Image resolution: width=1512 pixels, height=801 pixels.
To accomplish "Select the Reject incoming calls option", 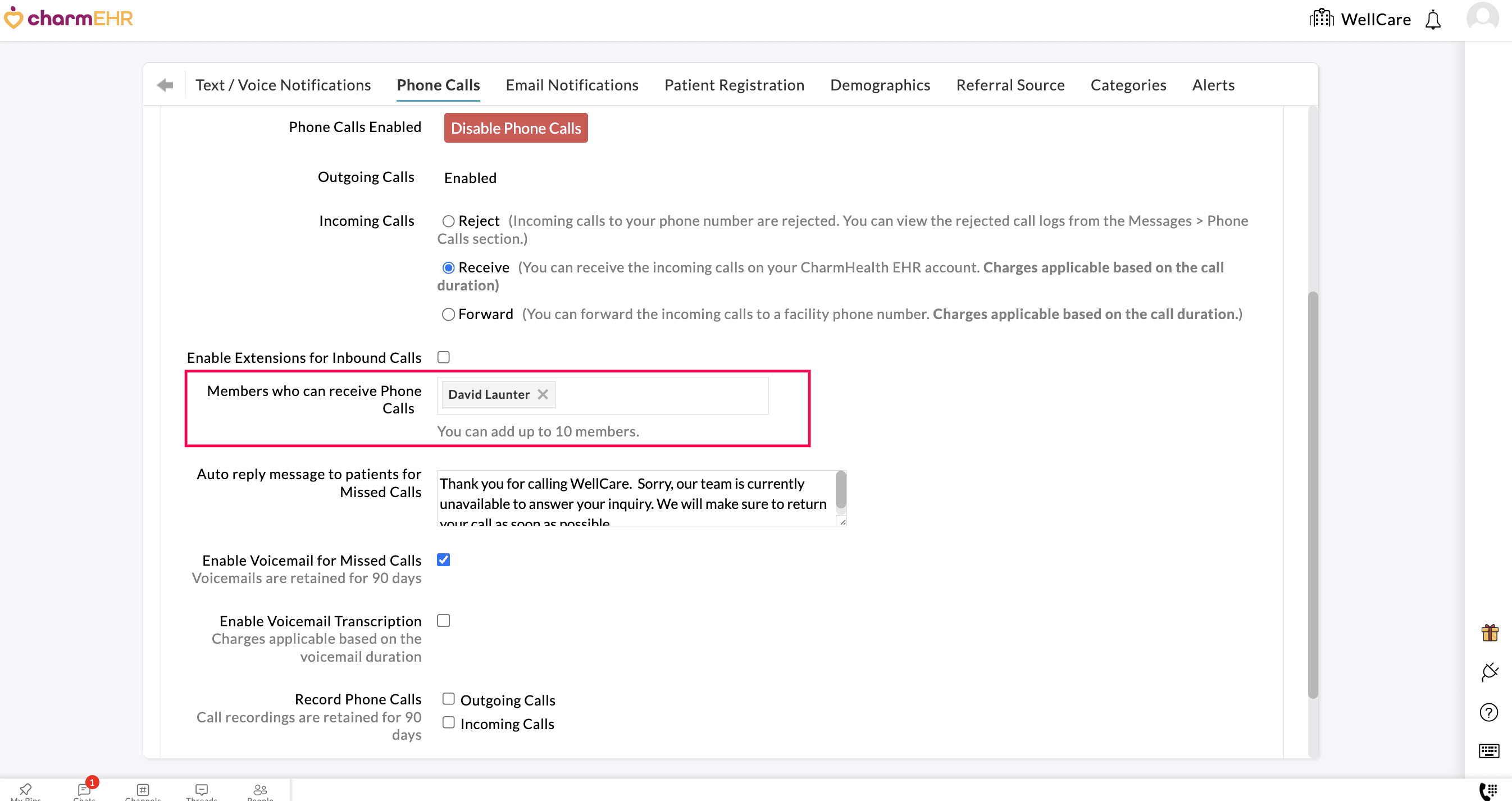I will (x=448, y=221).
